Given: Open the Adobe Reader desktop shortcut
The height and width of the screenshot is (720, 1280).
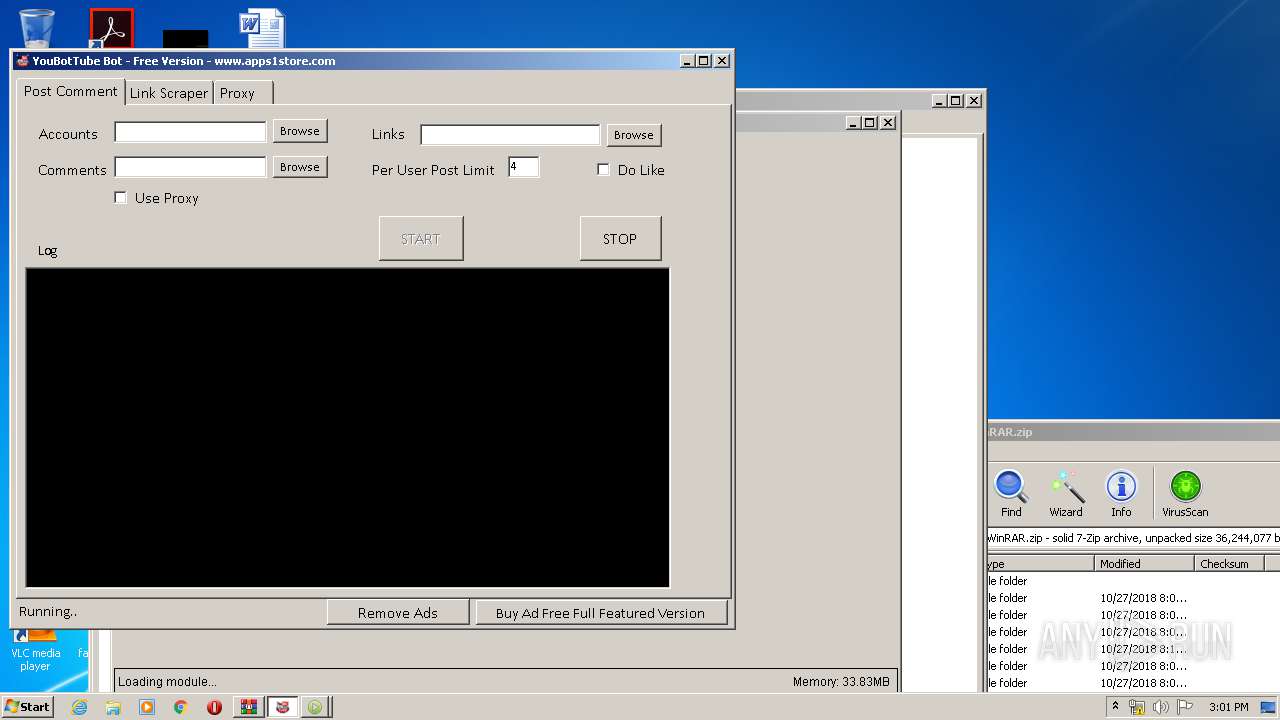Looking at the screenshot, I should [x=111, y=28].
